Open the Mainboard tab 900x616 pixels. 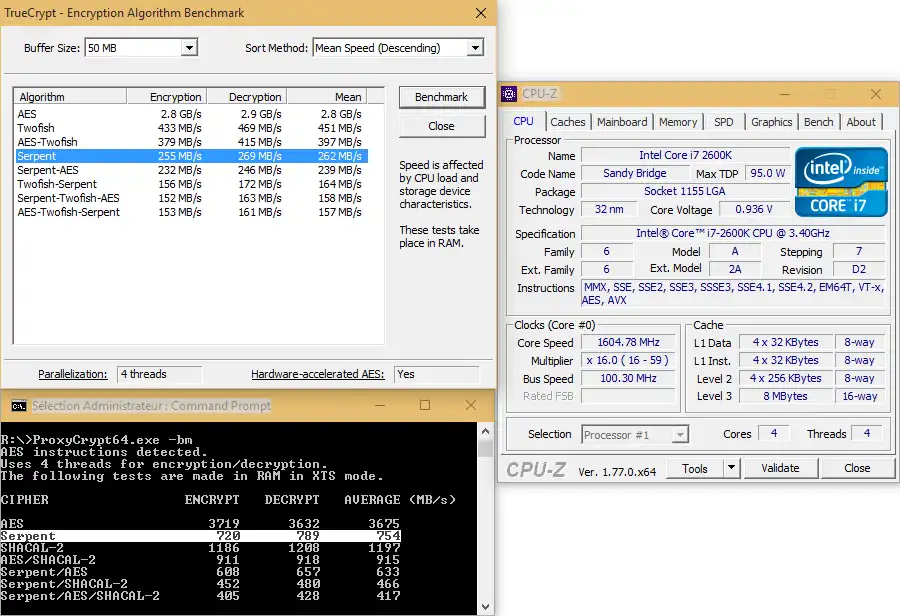622,122
